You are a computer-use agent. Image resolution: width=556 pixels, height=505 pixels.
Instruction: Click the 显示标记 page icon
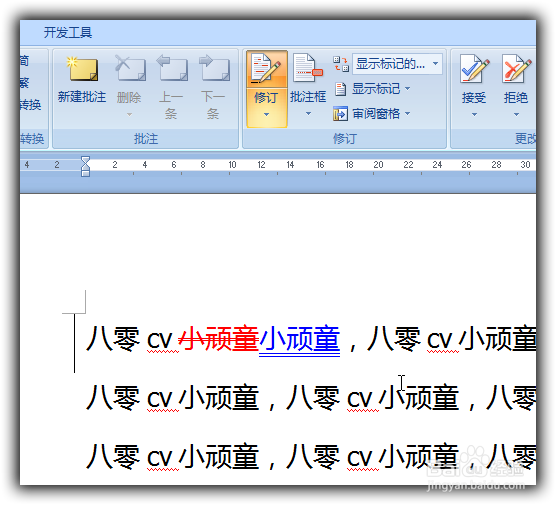(x=340, y=89)
